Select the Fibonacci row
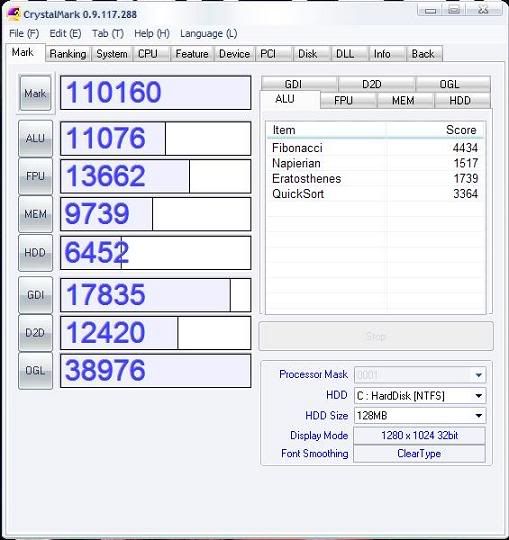 [x=375, y=148]
